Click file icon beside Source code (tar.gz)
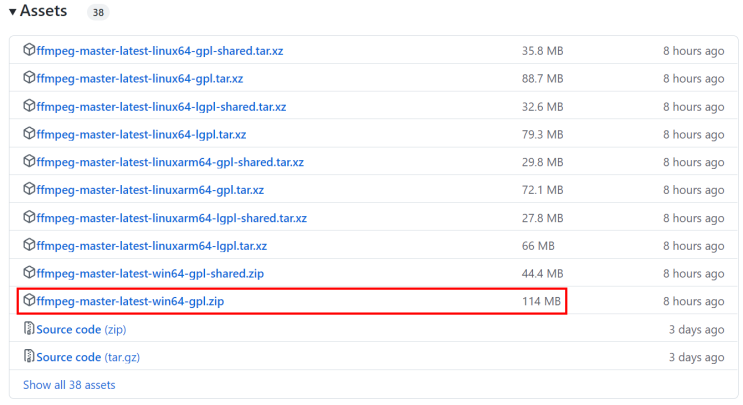743x405 pixels. tap(29, 356)
